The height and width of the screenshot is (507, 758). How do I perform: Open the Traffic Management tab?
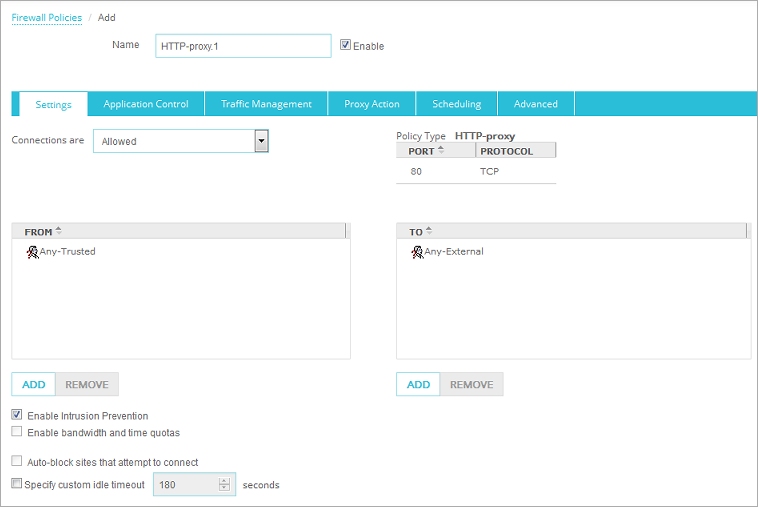pyautogui.click(x=266, y=104)
